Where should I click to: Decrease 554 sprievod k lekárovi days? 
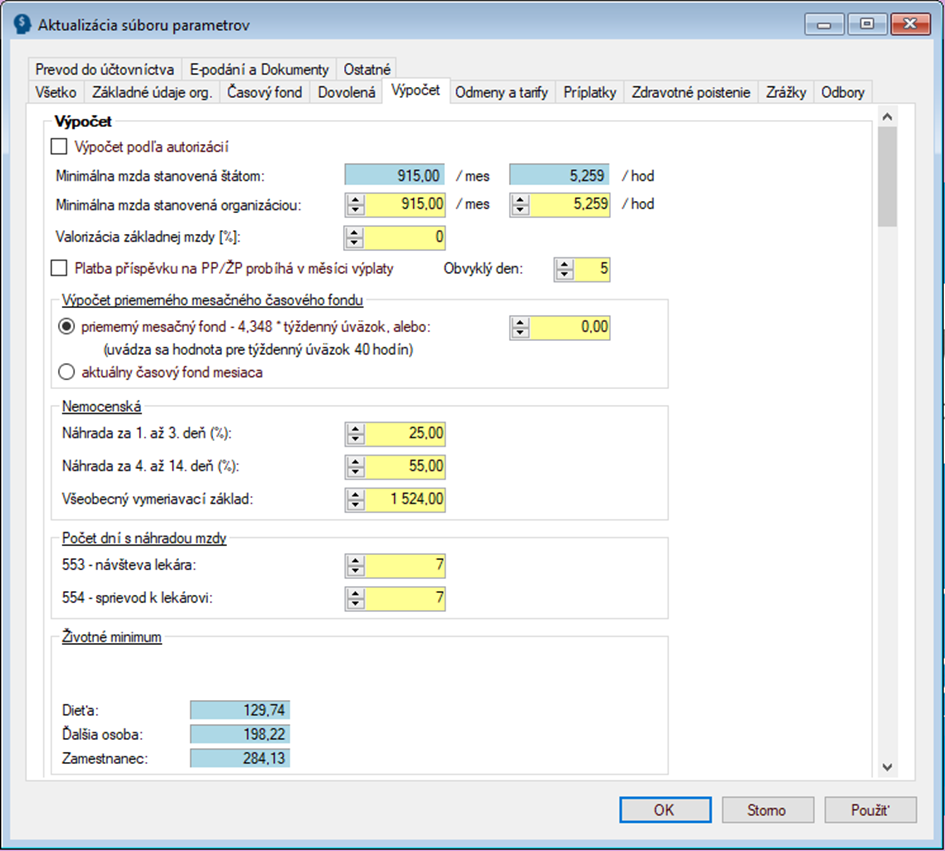point(355,603)
